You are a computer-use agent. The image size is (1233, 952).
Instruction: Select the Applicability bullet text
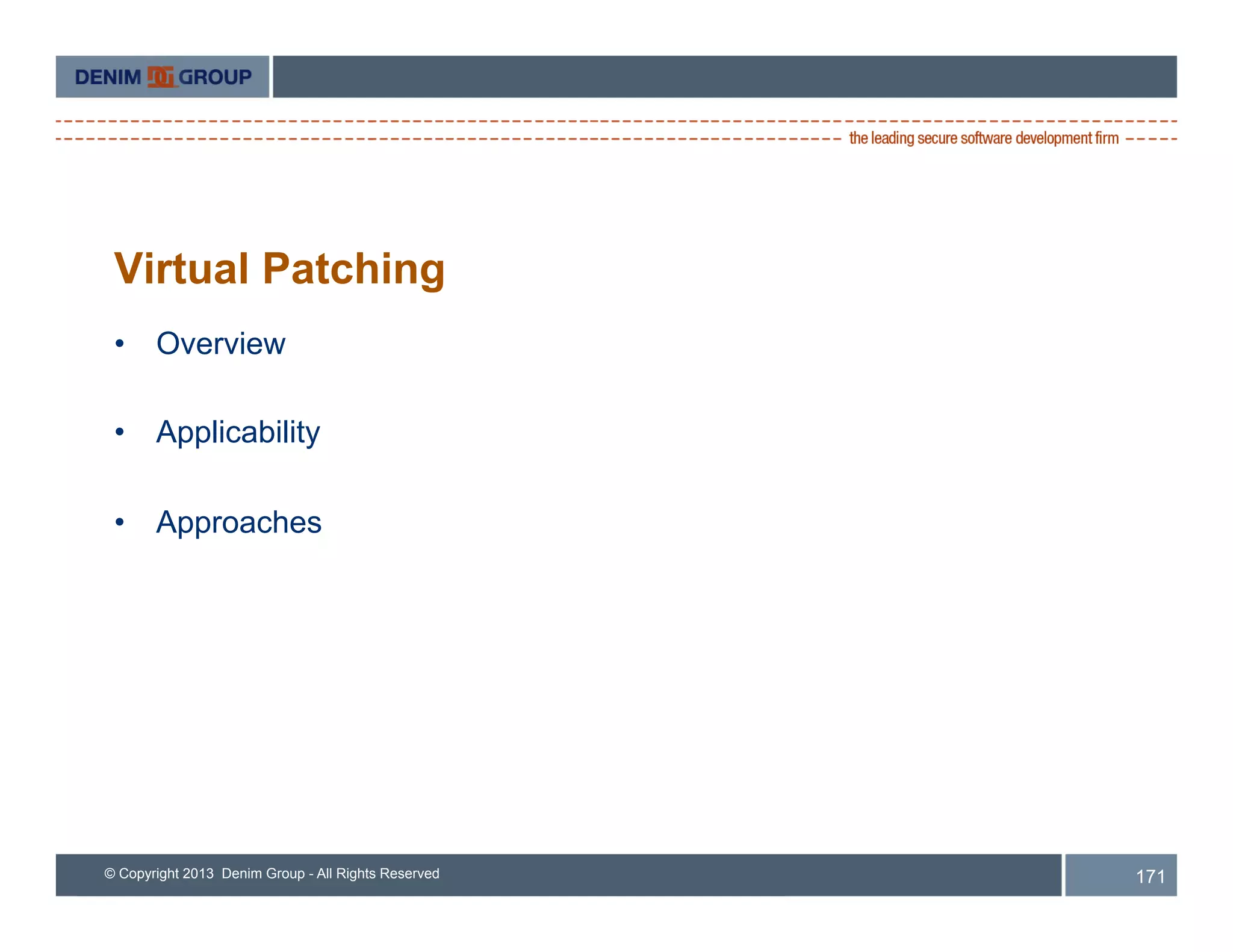tap(238, 433)
